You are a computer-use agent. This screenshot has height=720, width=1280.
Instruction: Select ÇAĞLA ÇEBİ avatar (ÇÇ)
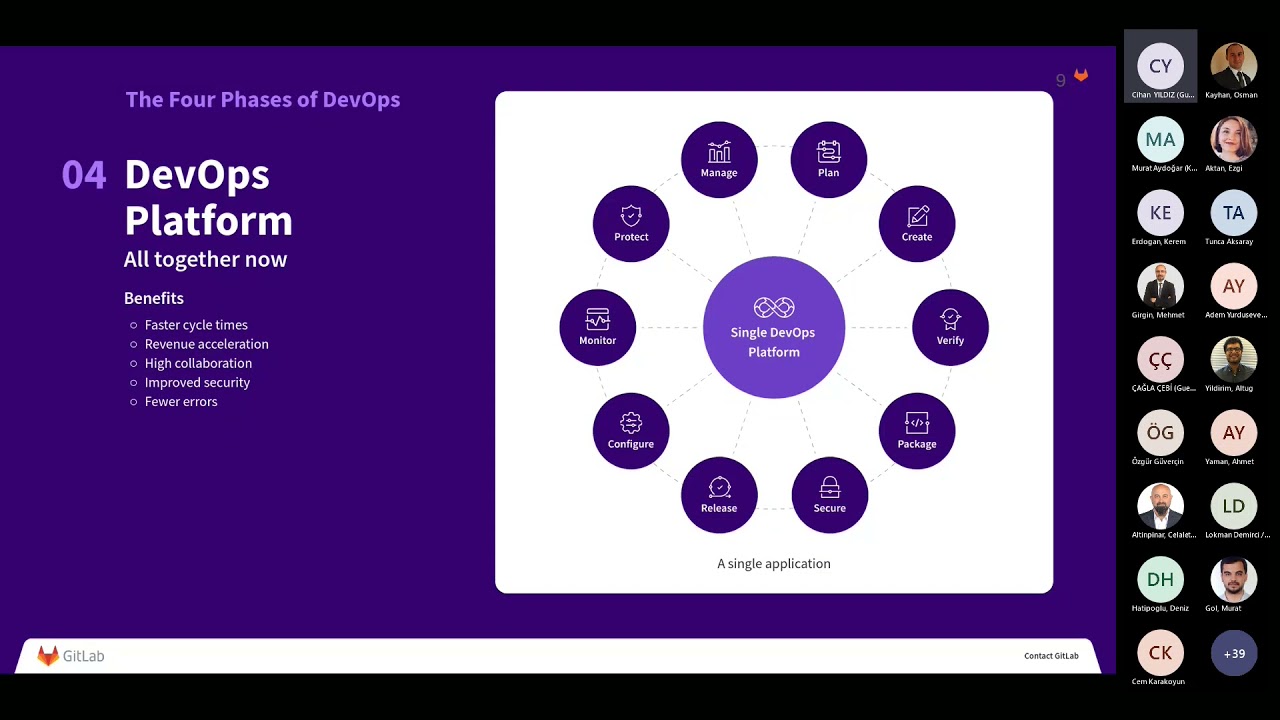1161,359
